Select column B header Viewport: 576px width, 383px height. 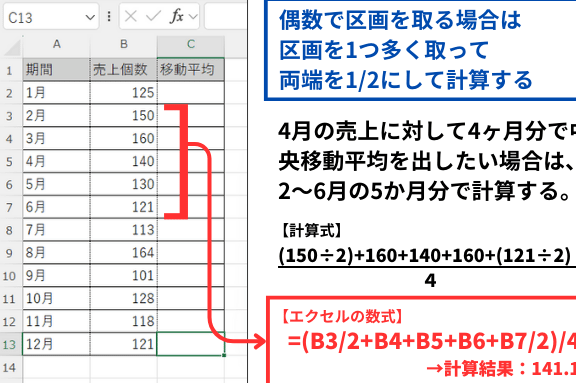pos(124,44)
